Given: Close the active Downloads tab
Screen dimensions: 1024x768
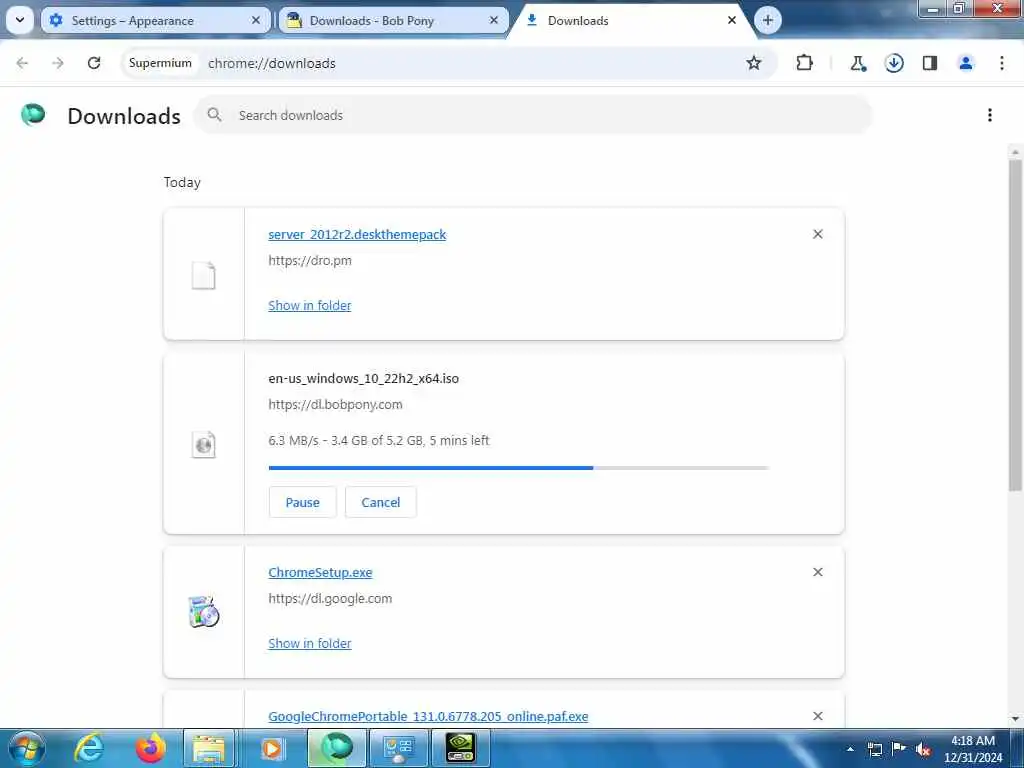Looking at the screenshot, I should 732,20.
